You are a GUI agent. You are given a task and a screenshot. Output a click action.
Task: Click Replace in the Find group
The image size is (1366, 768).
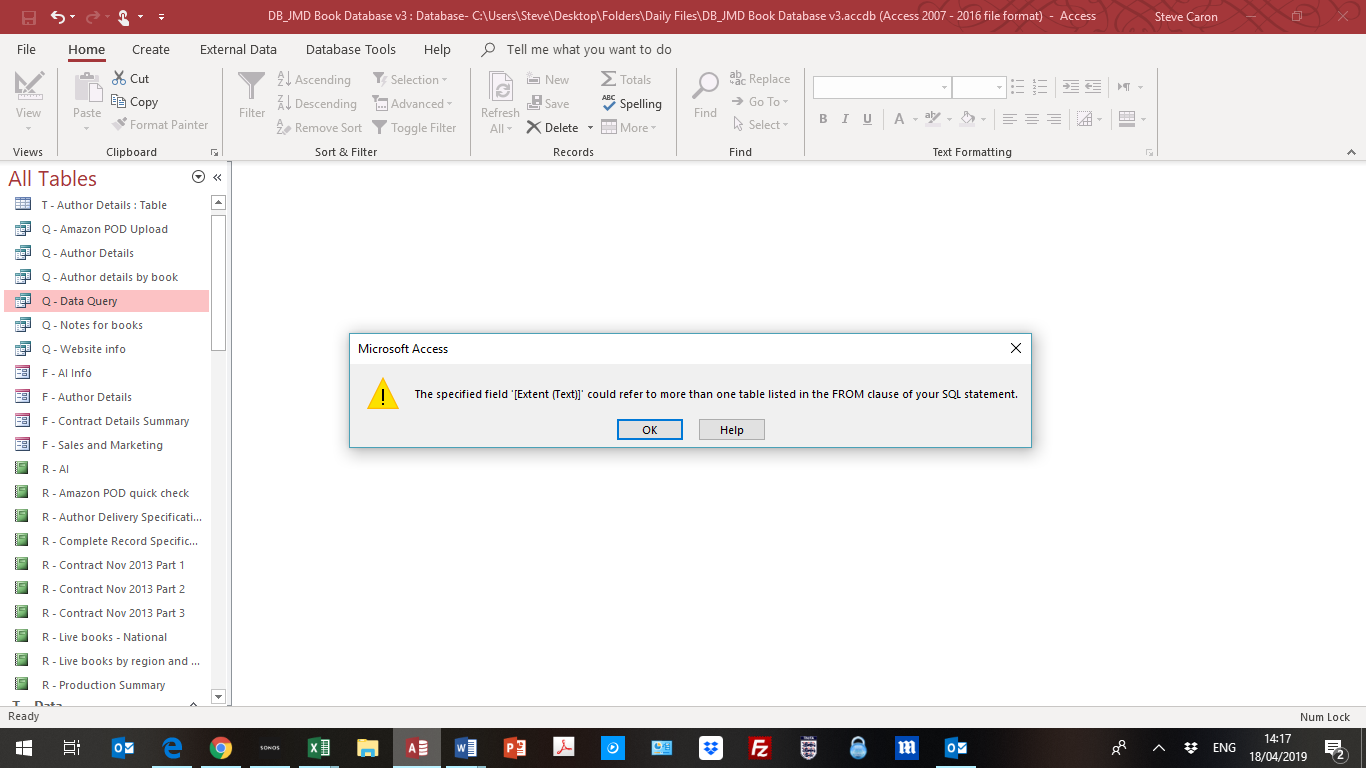coord(760,78)
